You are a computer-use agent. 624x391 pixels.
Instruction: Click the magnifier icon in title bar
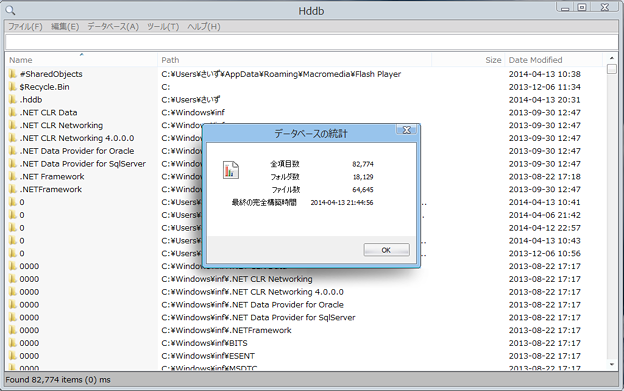(10, 10)
